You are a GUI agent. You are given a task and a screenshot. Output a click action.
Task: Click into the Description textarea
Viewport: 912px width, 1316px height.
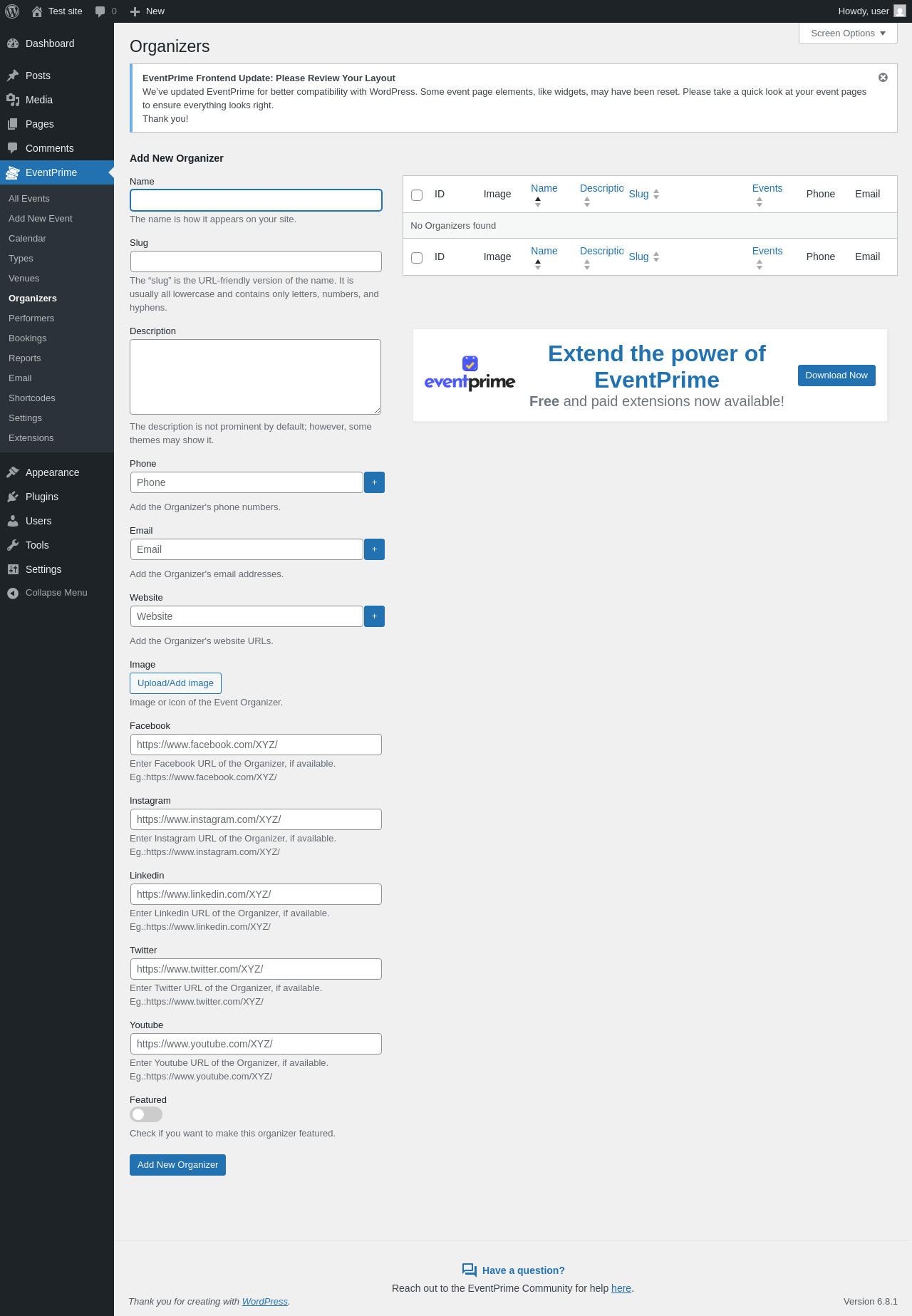255,377
